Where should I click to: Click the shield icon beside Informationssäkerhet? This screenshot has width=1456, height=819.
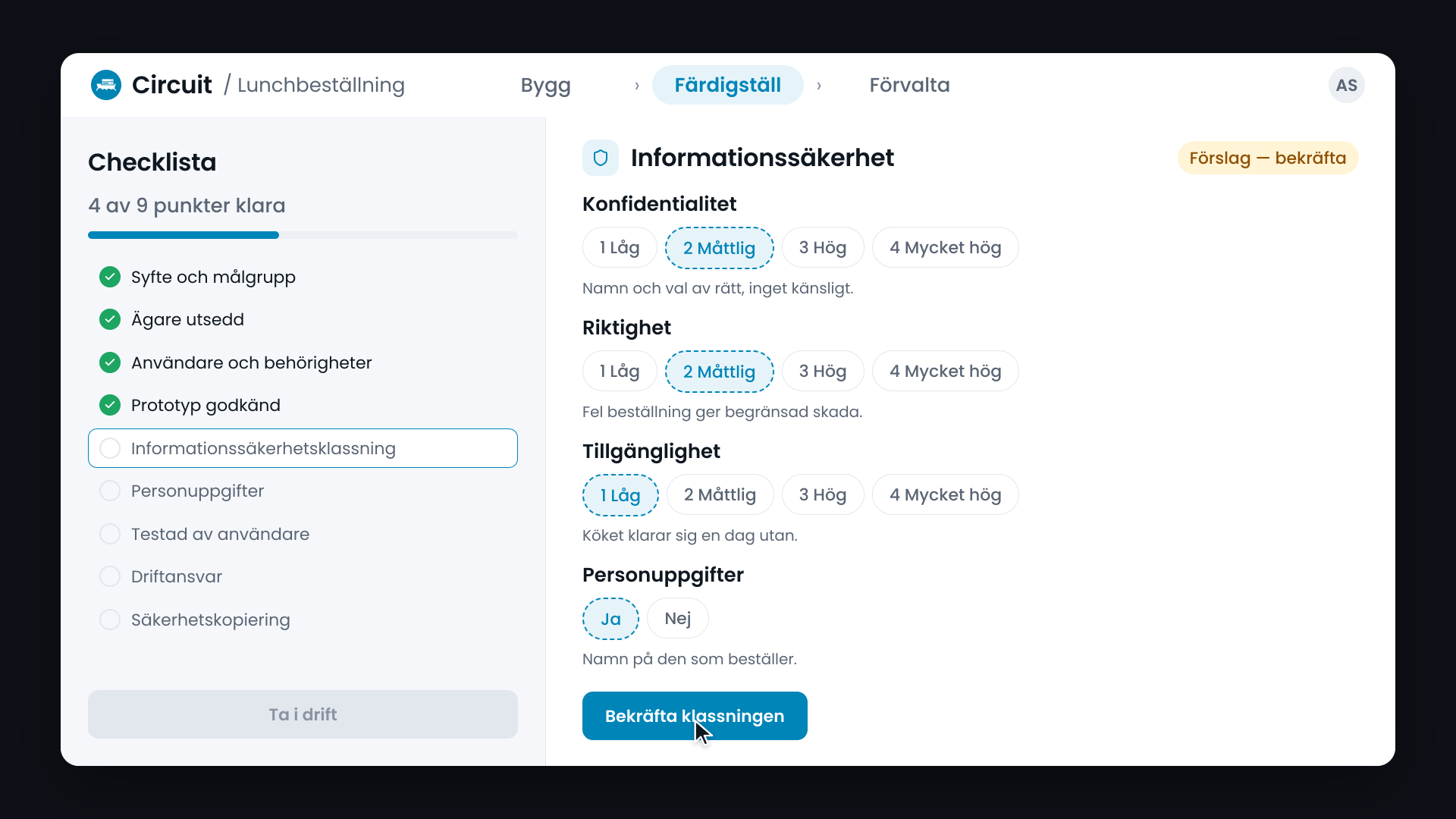601,158
